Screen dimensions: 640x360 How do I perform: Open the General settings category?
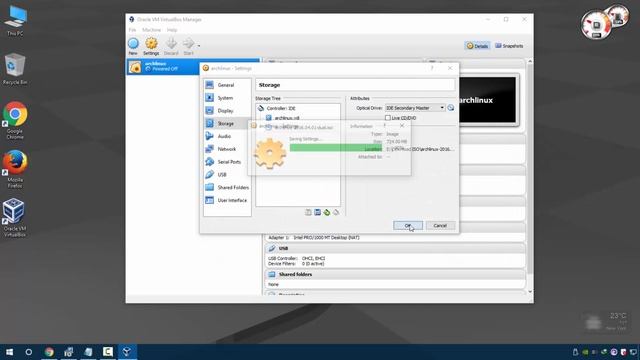point(227,85)
